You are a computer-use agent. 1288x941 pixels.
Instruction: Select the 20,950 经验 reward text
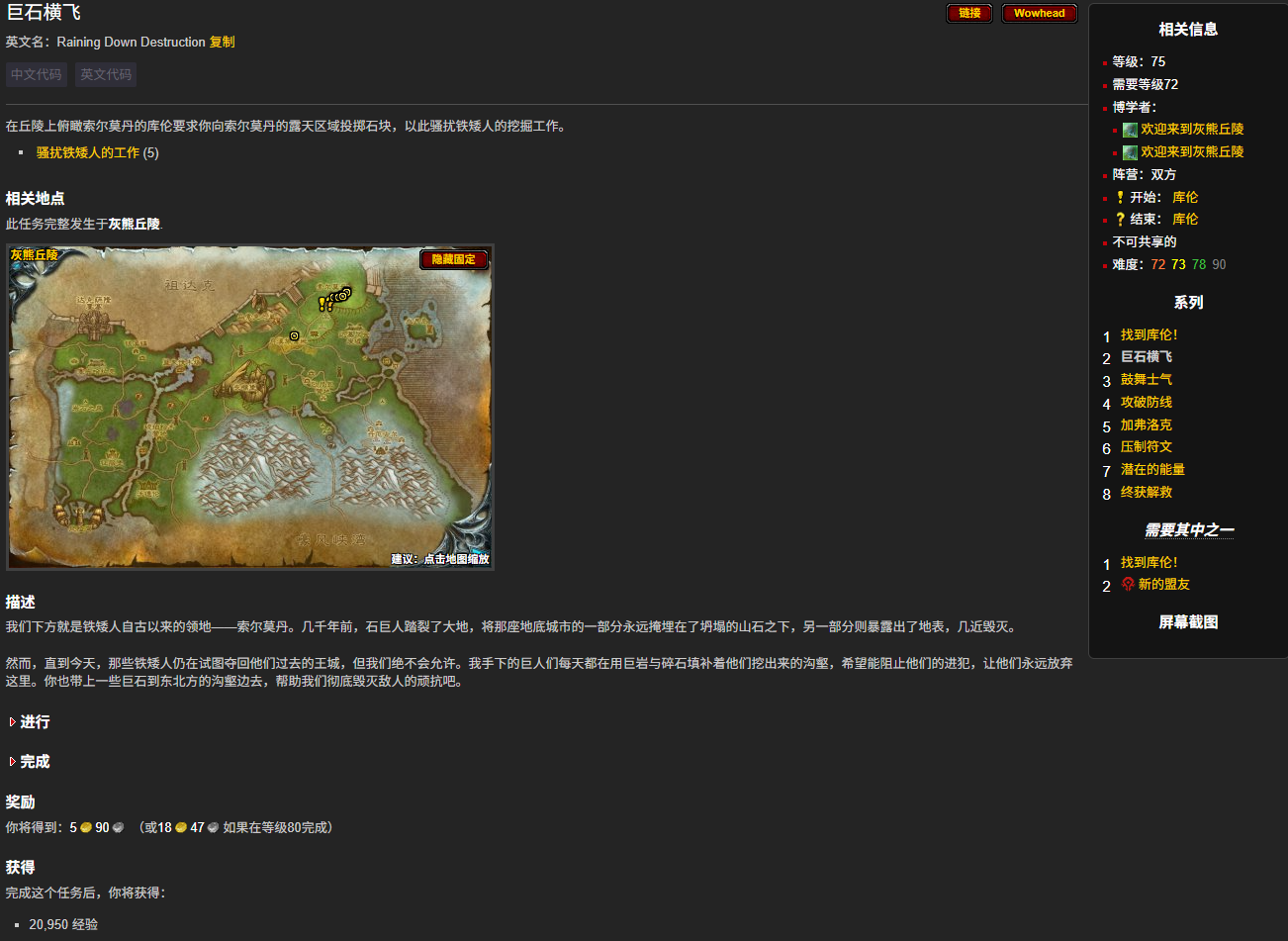click(63, 924)
